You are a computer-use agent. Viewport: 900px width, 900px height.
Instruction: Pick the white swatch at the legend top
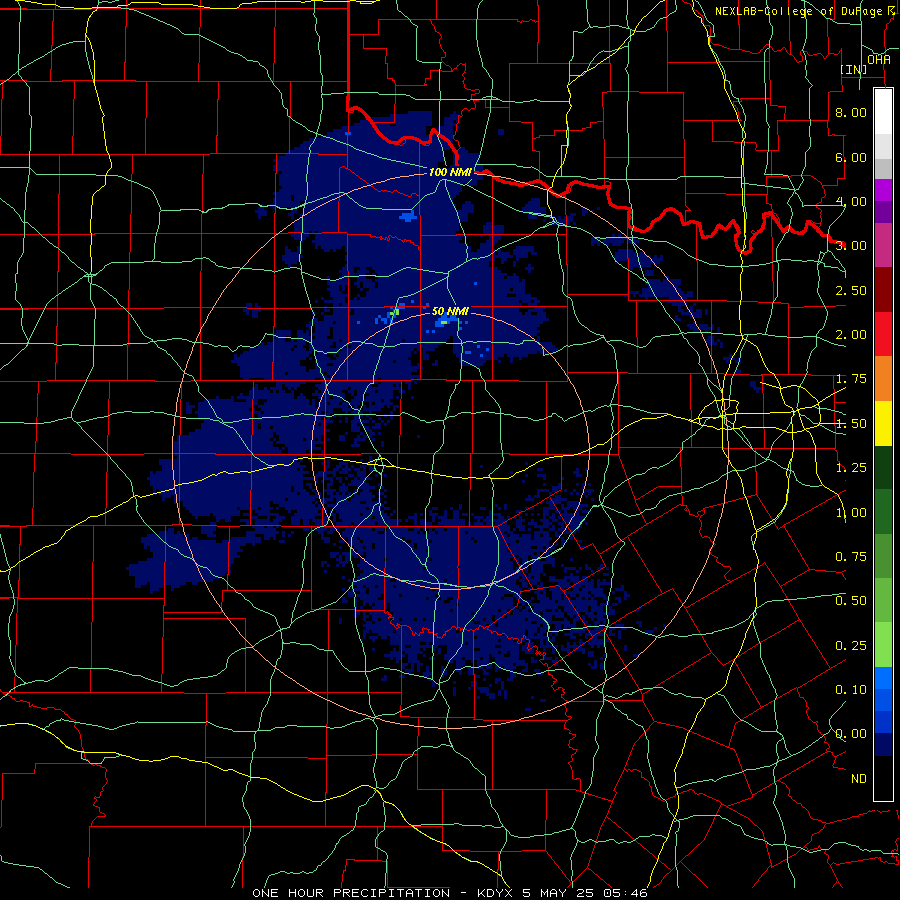(883, 111)
